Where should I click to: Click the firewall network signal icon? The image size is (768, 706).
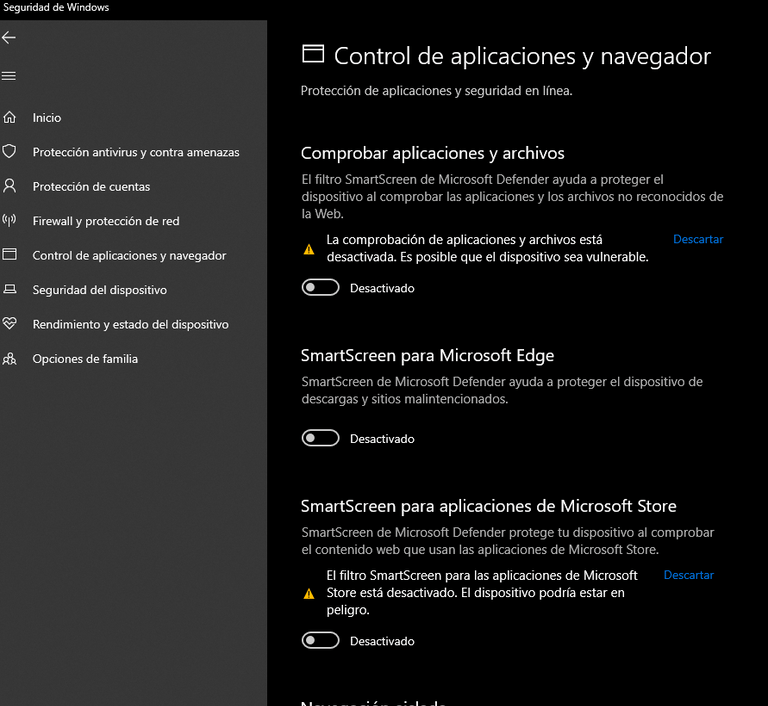coord(10,221)
